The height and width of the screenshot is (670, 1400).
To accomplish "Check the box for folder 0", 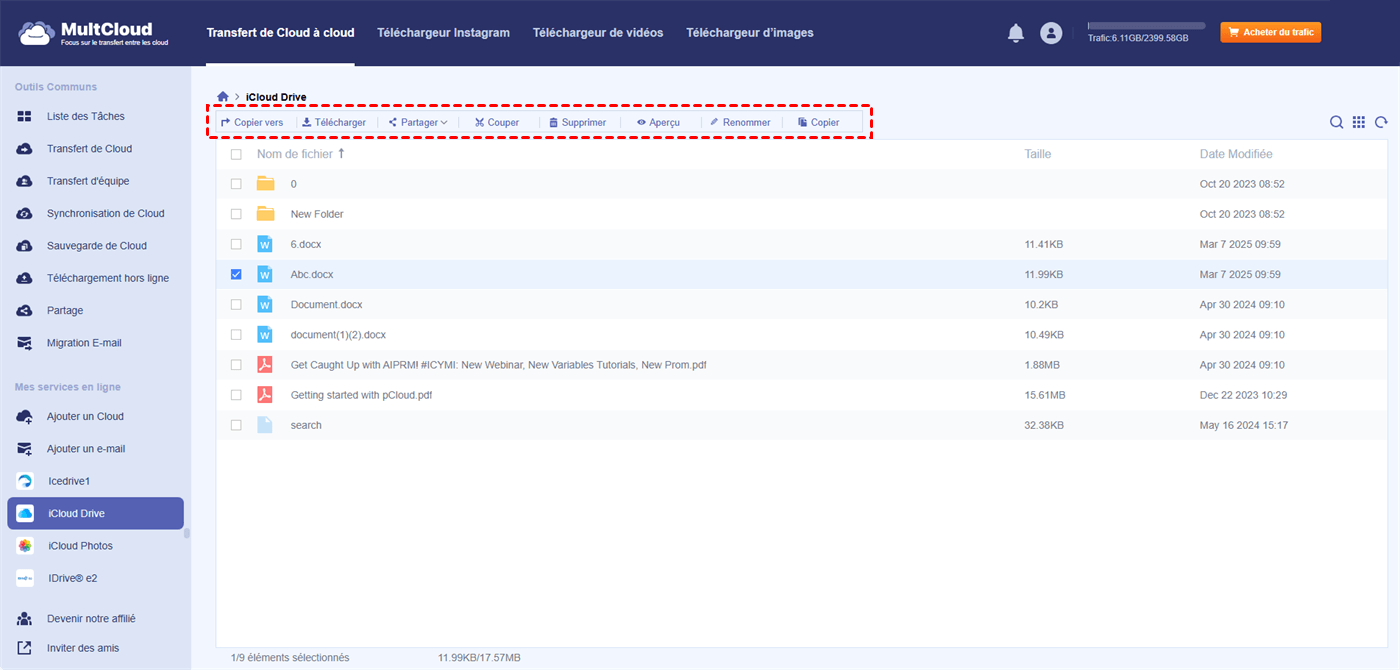I will click(236, 184).
